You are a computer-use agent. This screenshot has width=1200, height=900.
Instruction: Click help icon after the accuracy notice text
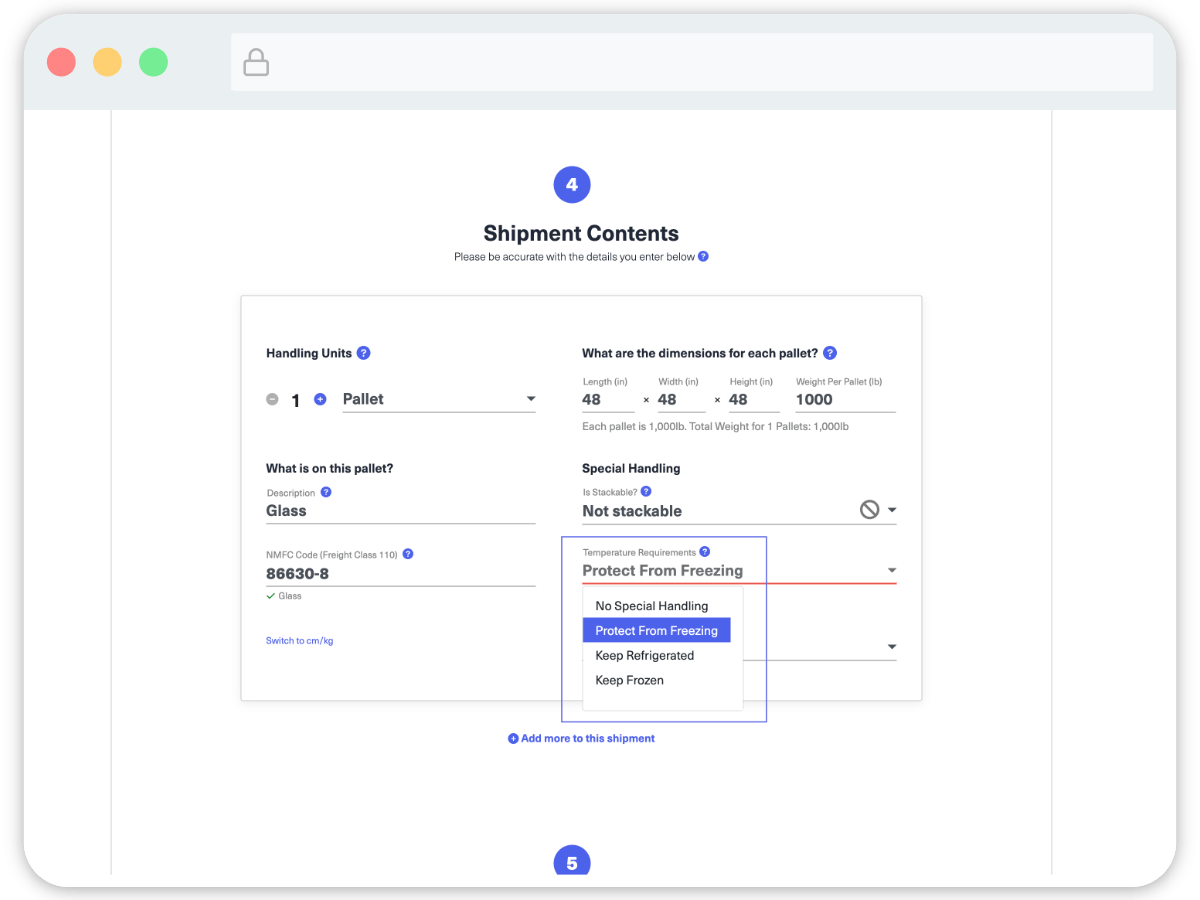(703, 256)
